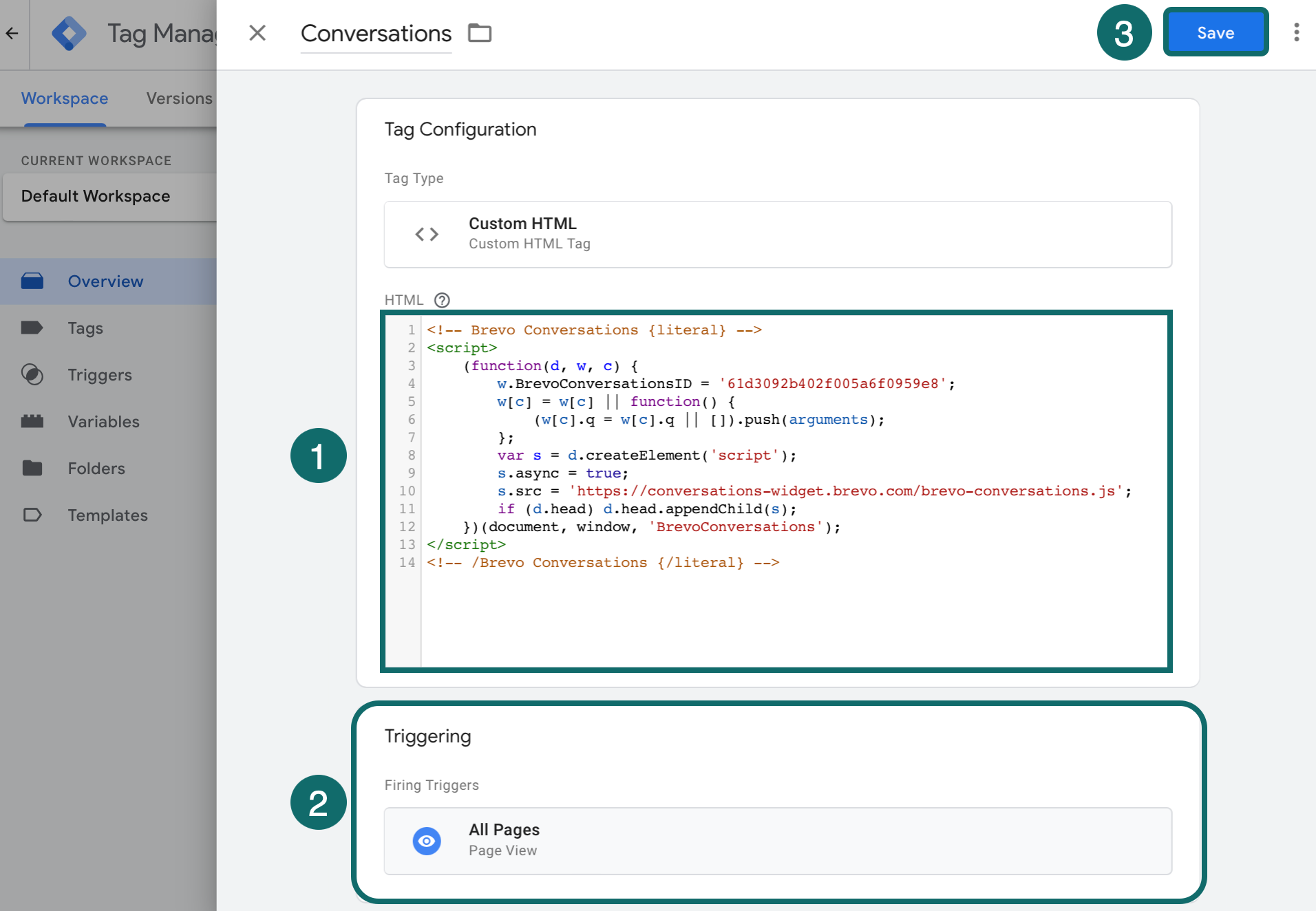Open Folders in the sidebar
Viewport: 1316px width, 911px height.
click(108, 469)
